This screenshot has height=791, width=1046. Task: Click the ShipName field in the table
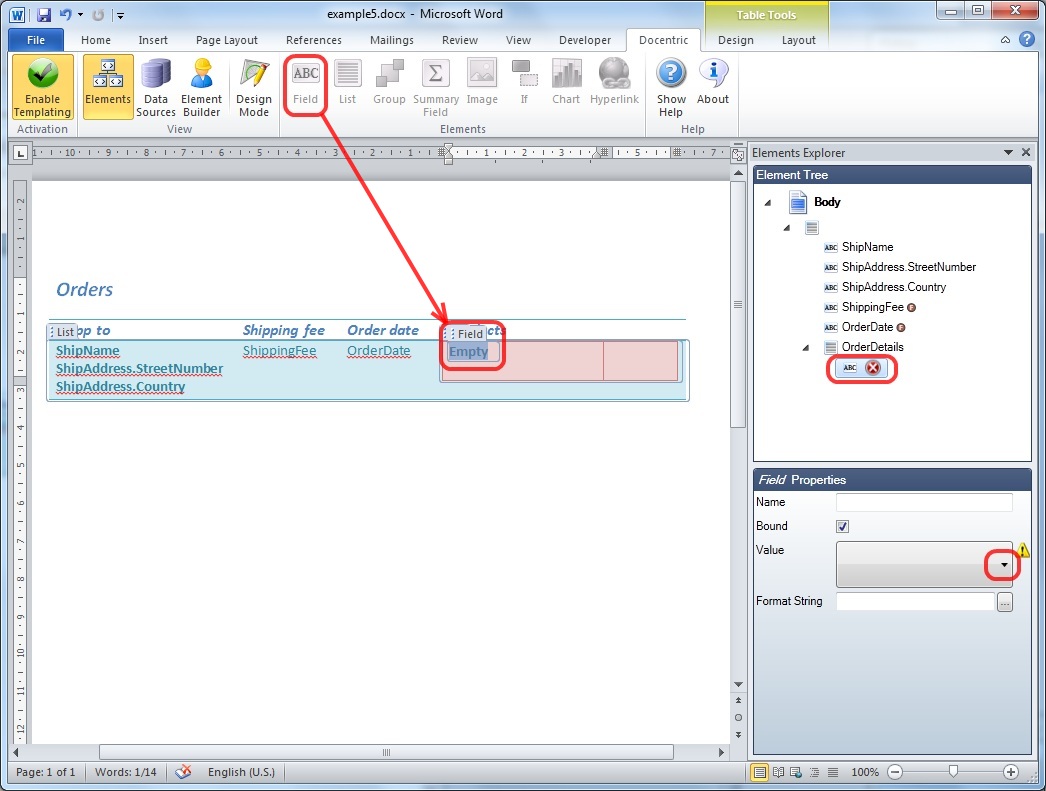tap(87, 351)
